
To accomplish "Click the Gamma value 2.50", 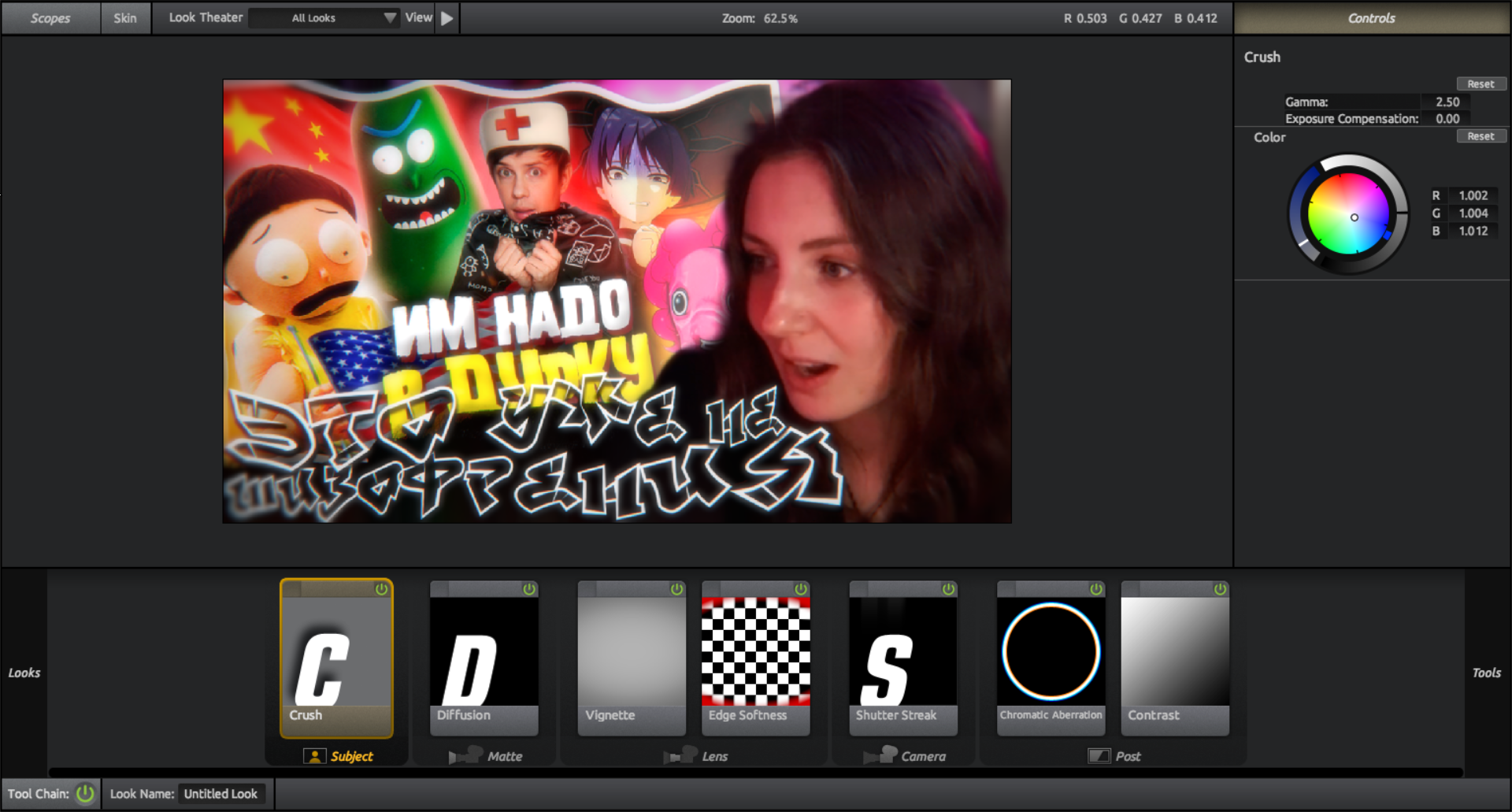I will pos(1447,102).
